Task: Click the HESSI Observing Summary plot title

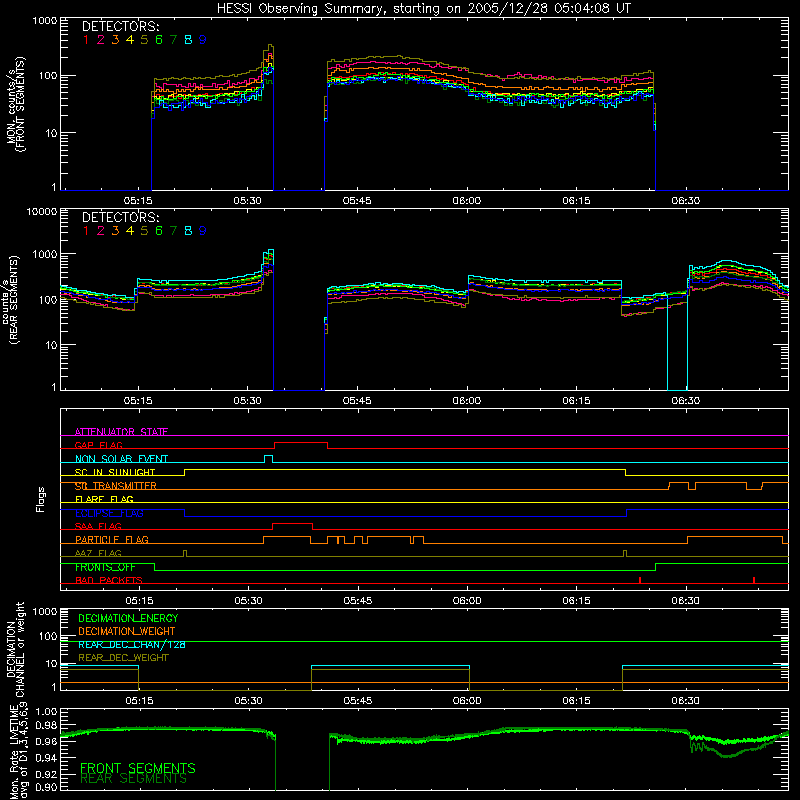Action: pyautogui.click(x=423, y=8)
